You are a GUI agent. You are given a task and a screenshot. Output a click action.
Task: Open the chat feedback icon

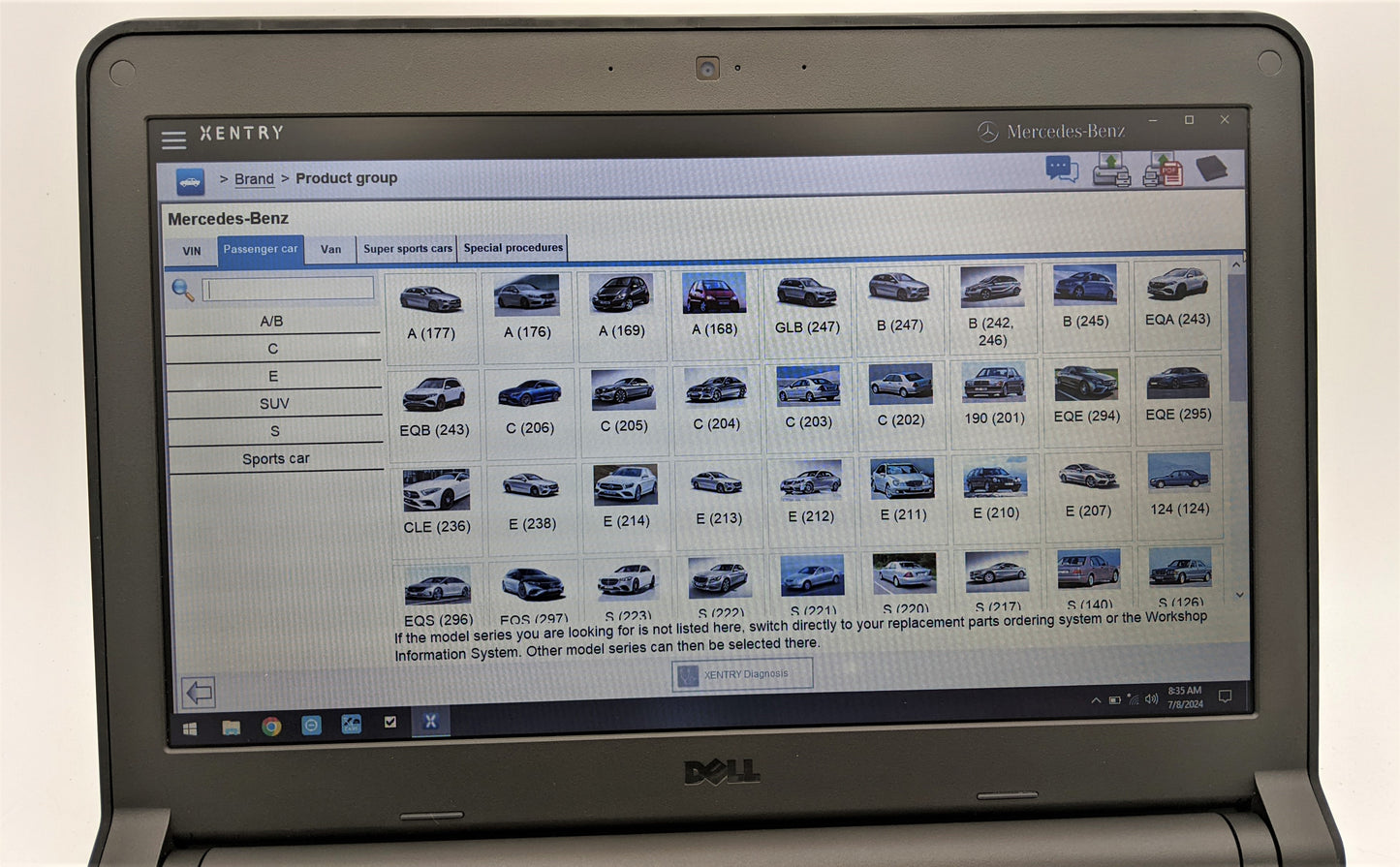point(1062,170)
